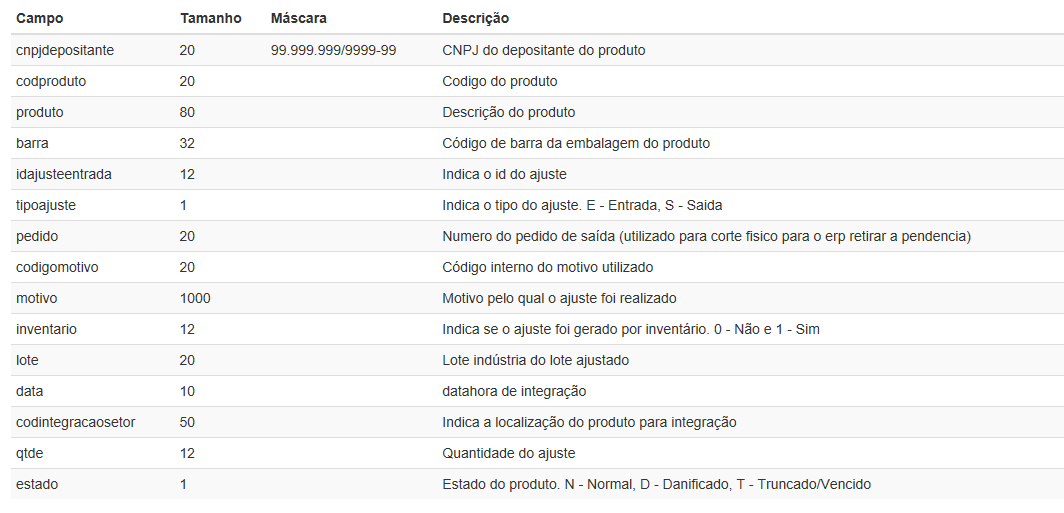Screen dimensions: 1064x513
Task: Select the cnpjdepositante field name
Action: pyautogui.click(x=65, y=50)
